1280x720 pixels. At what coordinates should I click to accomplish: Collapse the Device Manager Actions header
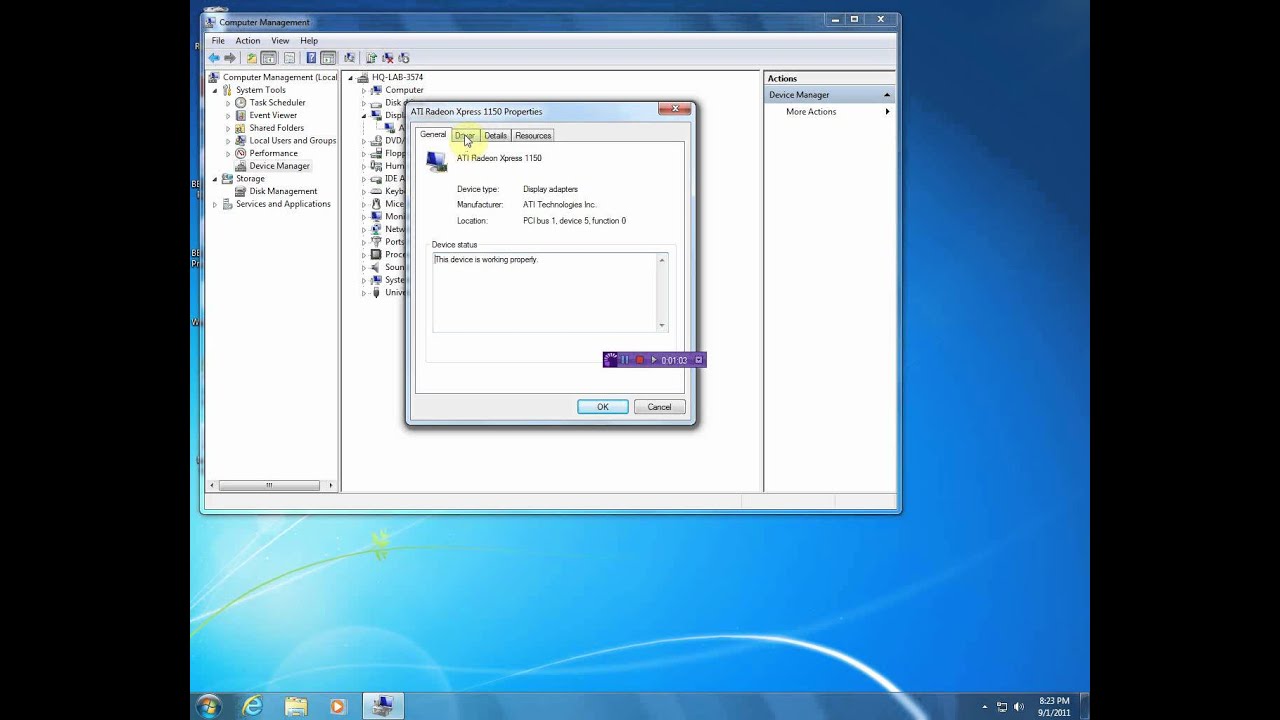(x=887, y=95)
